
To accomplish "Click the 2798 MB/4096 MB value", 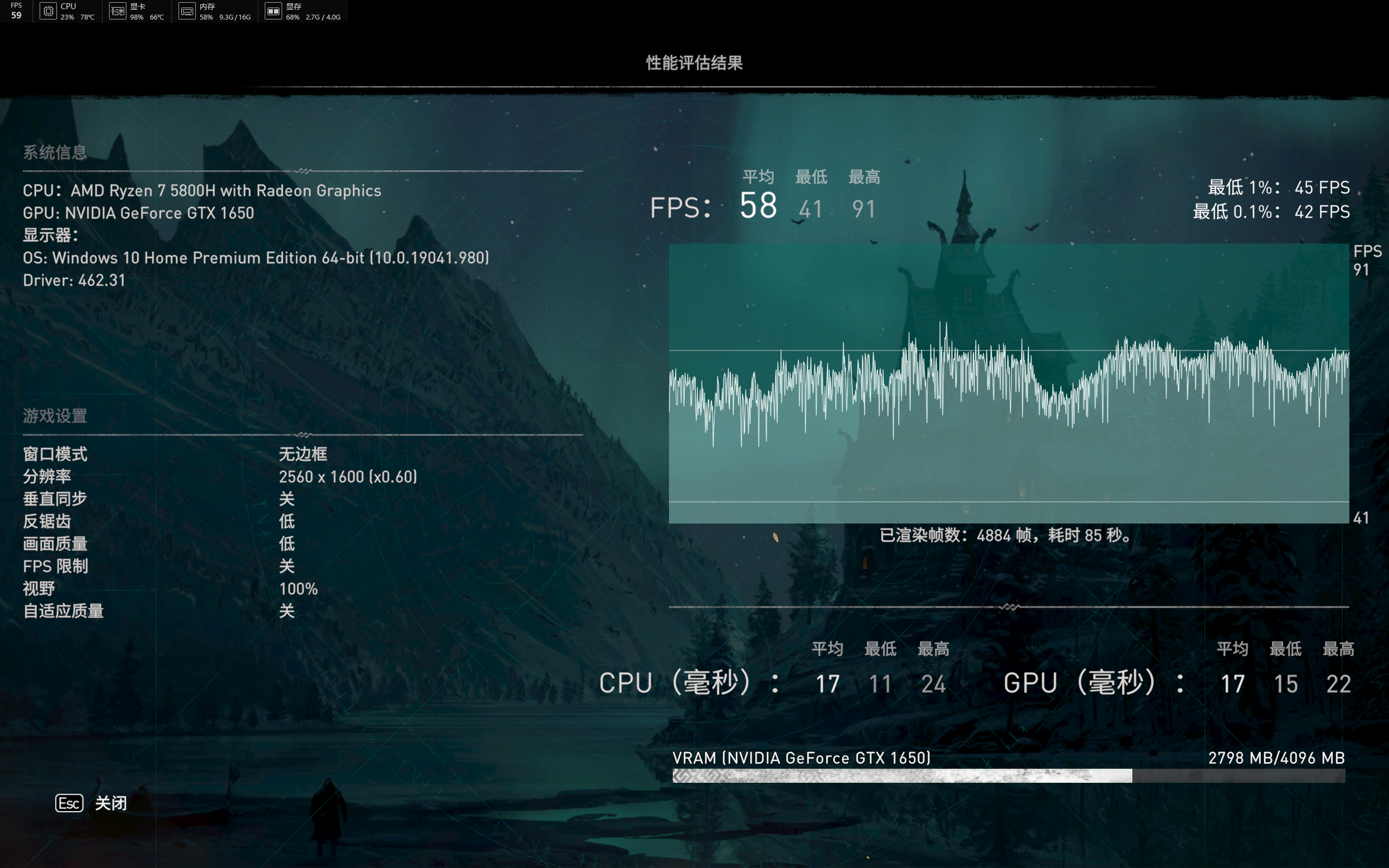I will click(1277, 758).
